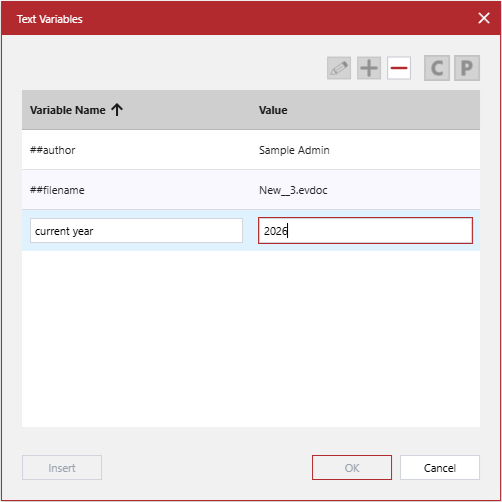Select the ##filename variable row
Viewport: 502px width, 502px height.
[x=251, y=190]
